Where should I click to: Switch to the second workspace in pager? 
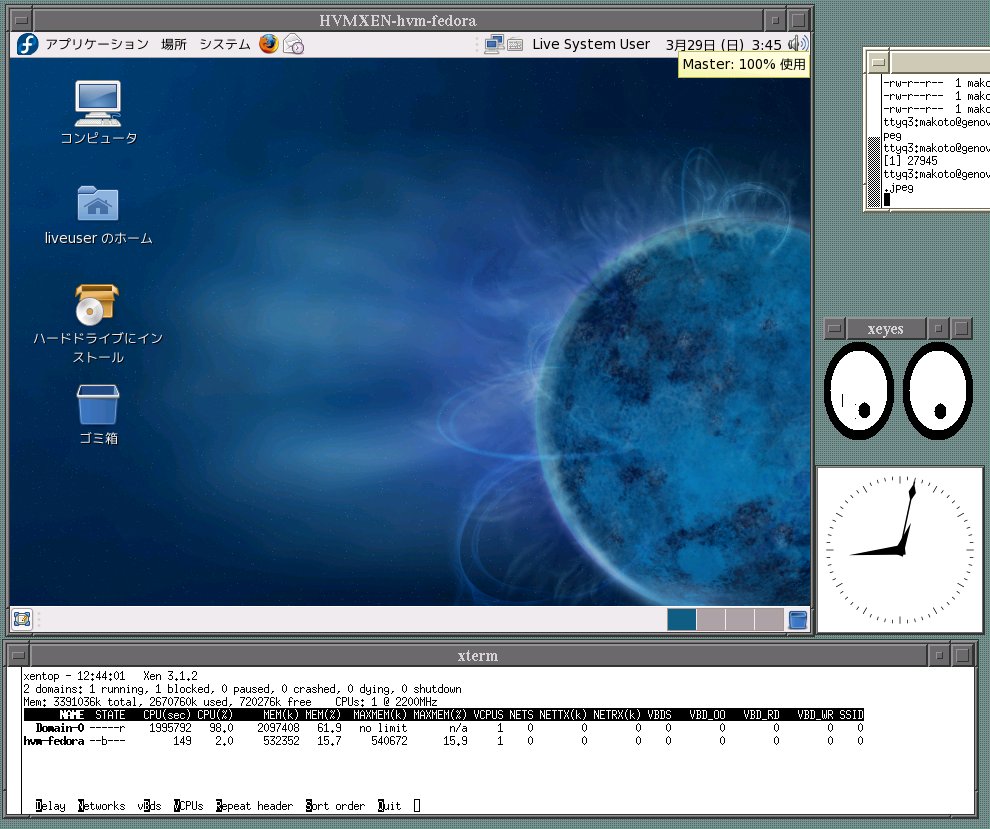click(711, 619)
